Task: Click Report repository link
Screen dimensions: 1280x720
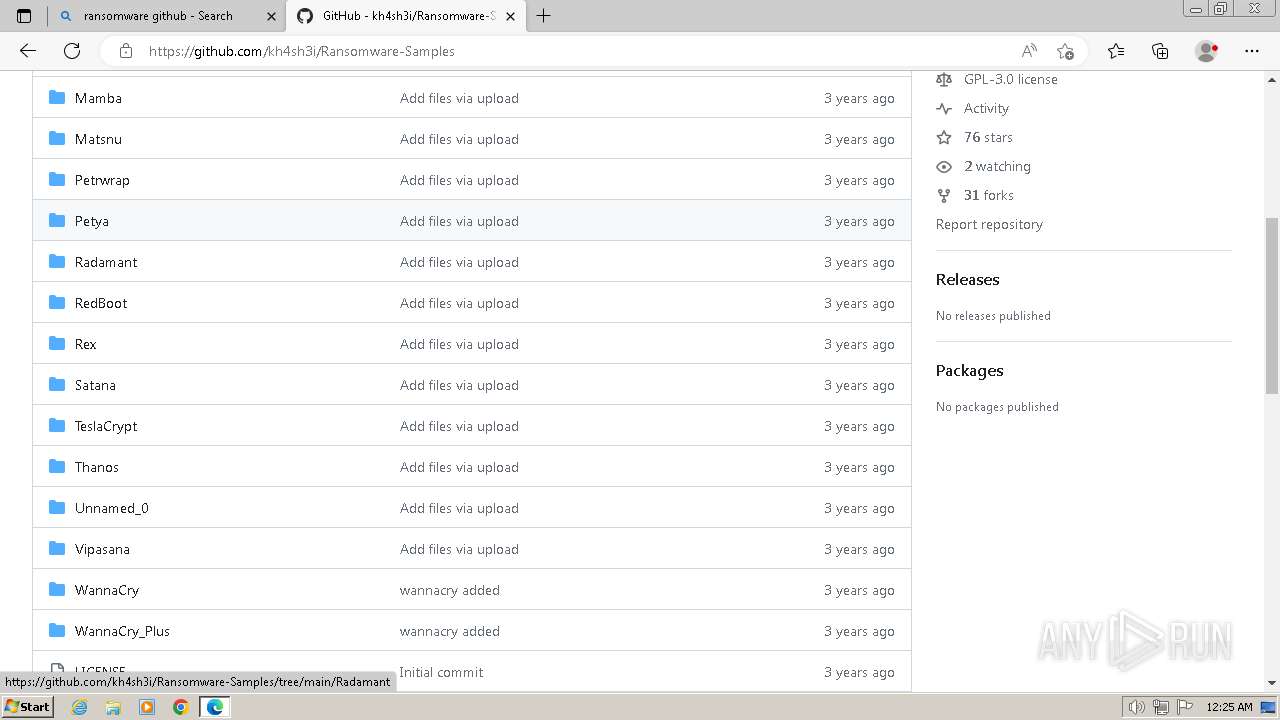Action: (x=989, y=224)
